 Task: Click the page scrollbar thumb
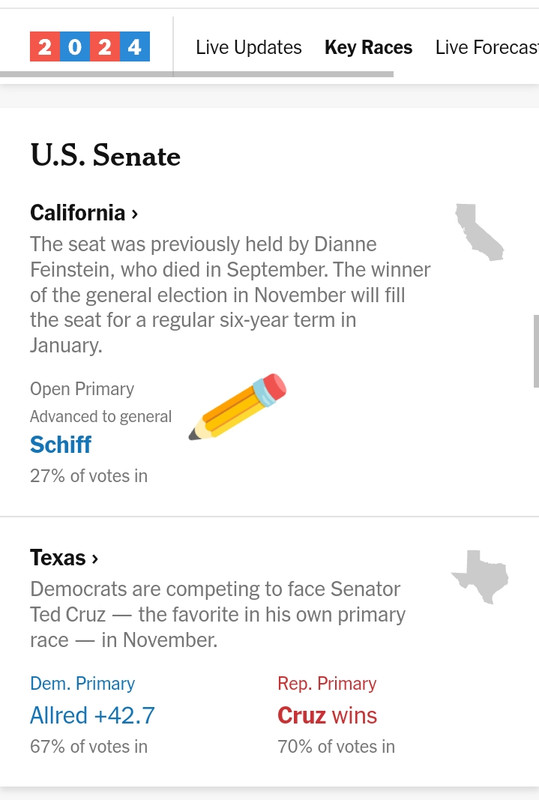coord(536,351)
